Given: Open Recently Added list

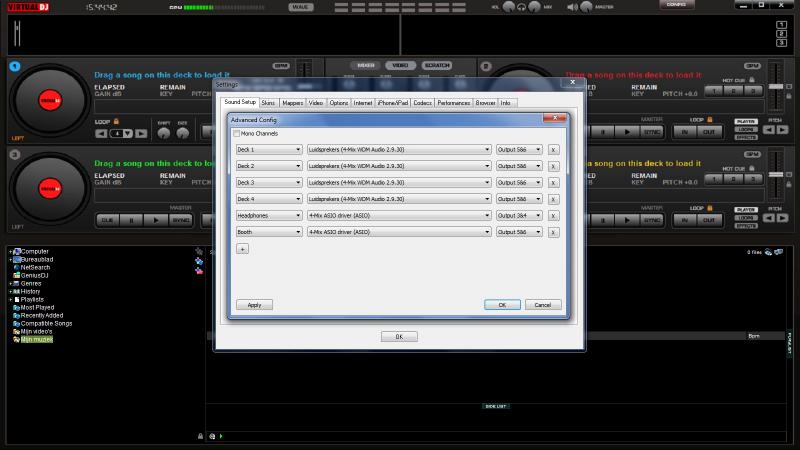Looking at the screenshot, I should [x=42, y=315].
